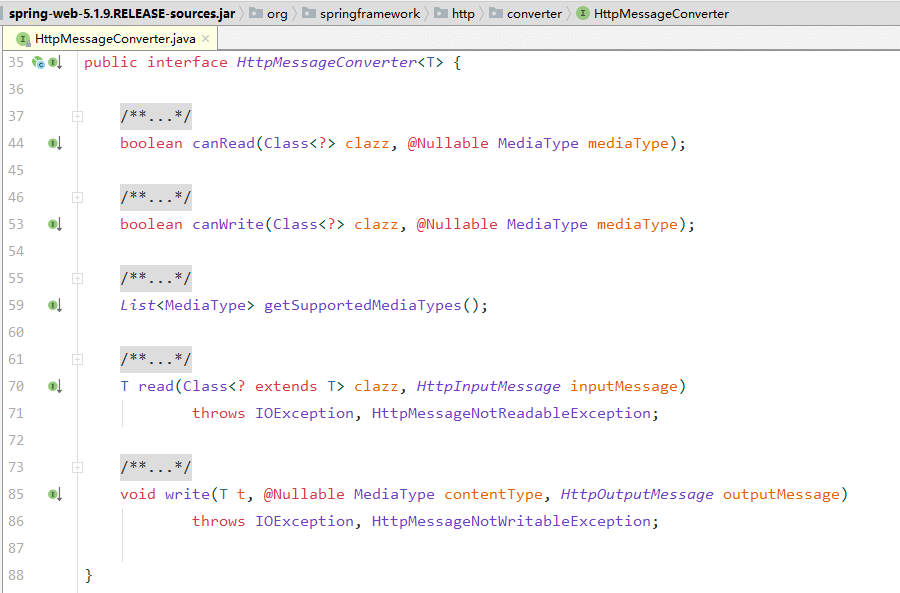Expand the folded Javadoc on line 37
The width and height of the screenshot is (900, 593).
coord(77,116)
